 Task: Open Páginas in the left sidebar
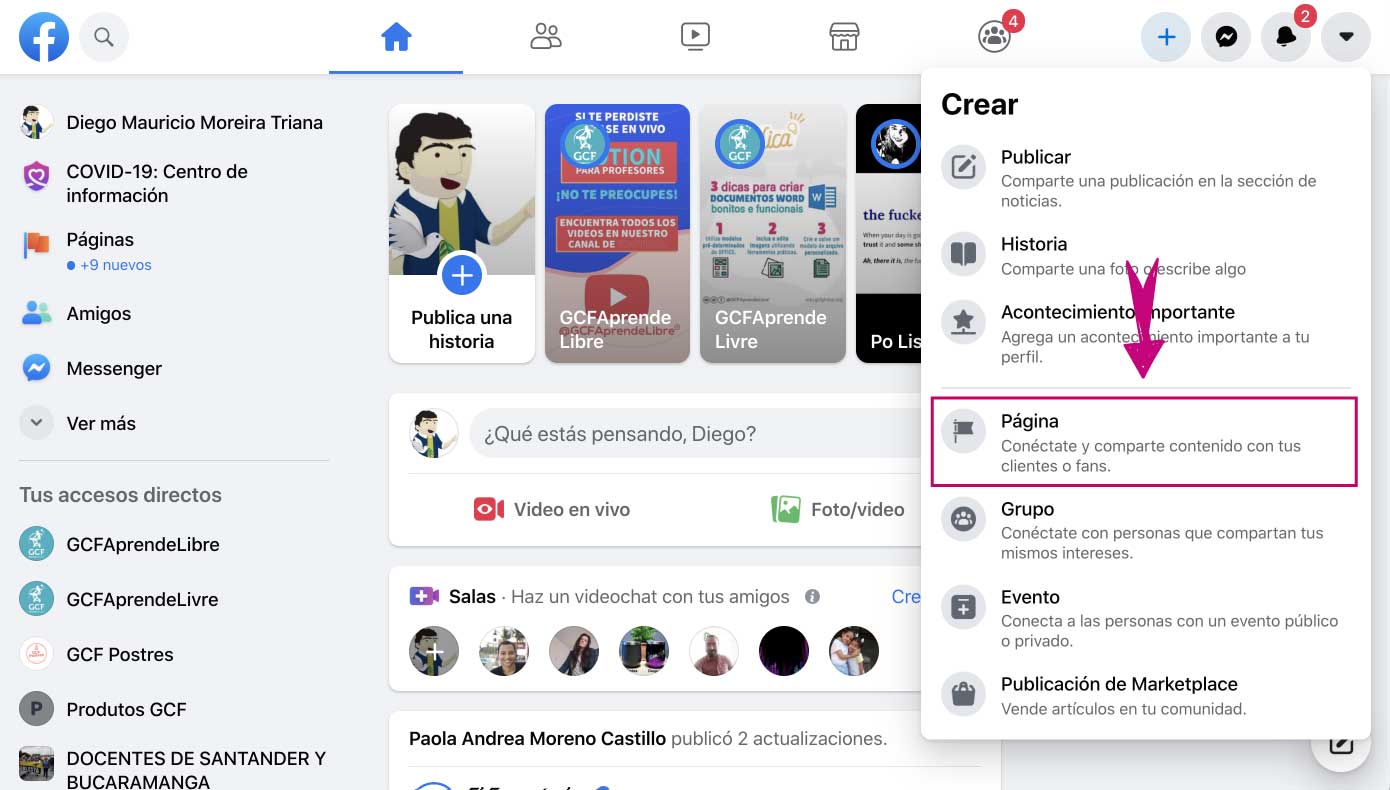(172, 251)
